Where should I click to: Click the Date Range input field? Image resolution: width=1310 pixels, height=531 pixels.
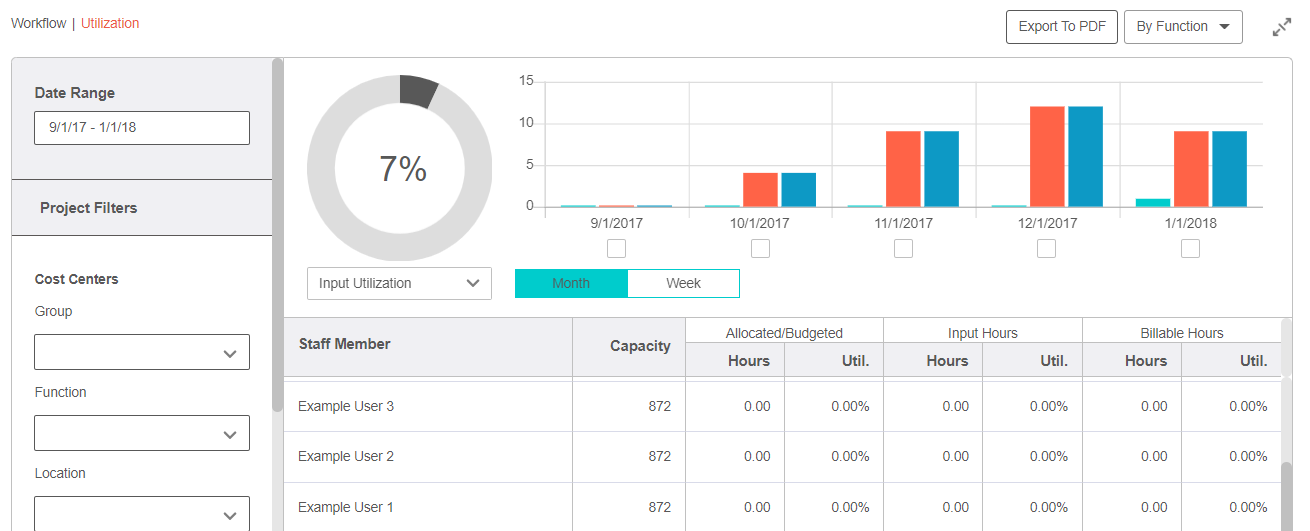(142, 128)
